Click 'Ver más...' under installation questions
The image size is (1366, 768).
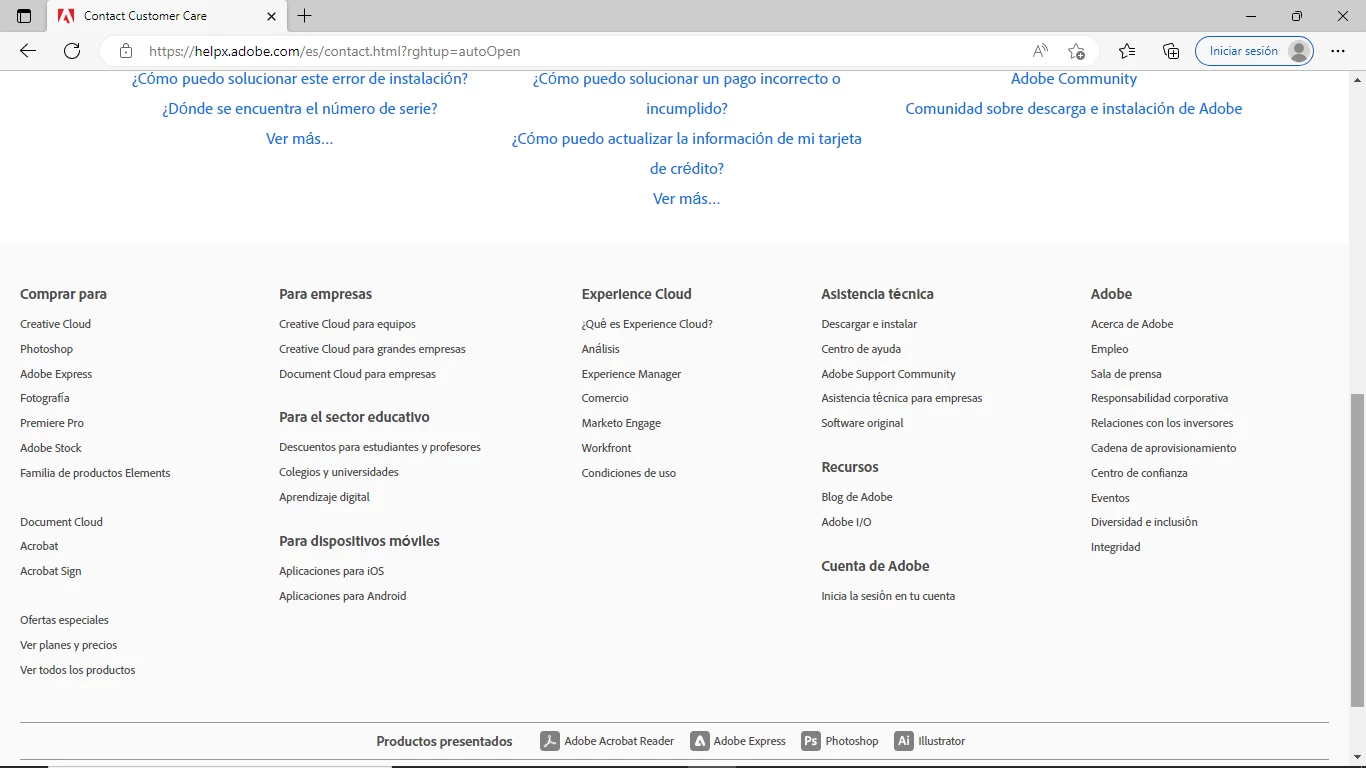(300, 139)
